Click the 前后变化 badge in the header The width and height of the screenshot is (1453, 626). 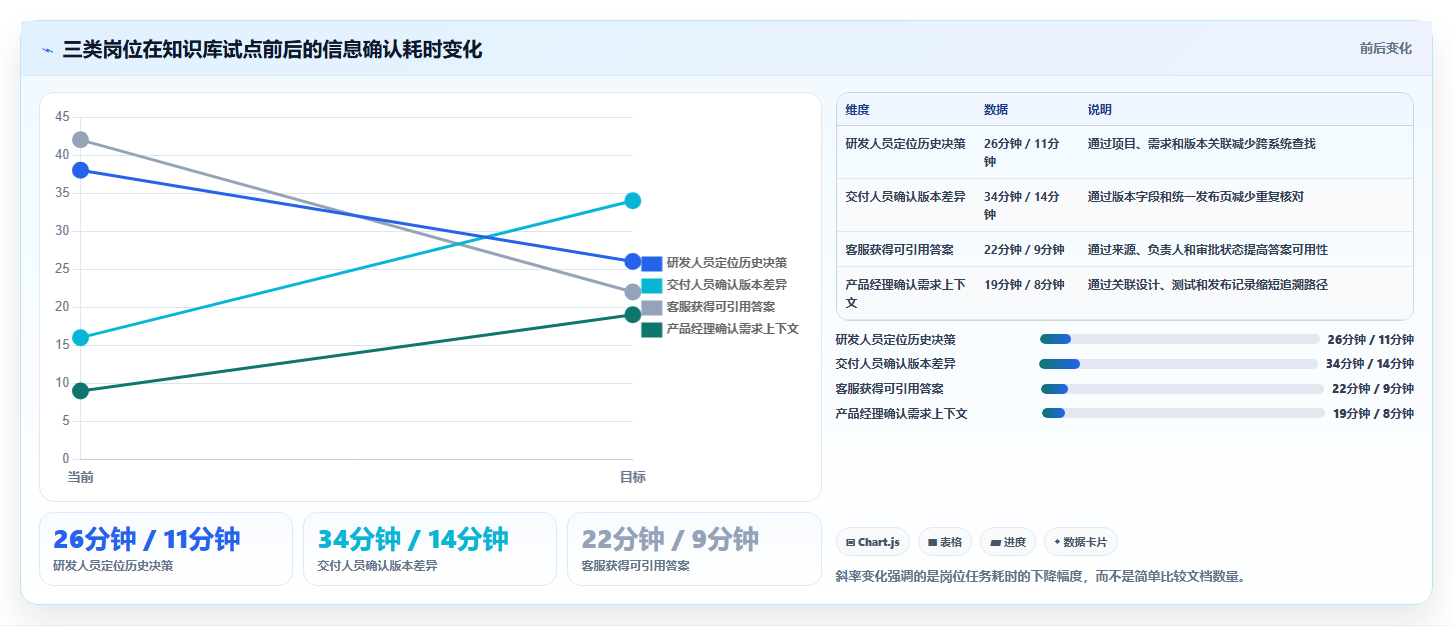click(1385, 48)
